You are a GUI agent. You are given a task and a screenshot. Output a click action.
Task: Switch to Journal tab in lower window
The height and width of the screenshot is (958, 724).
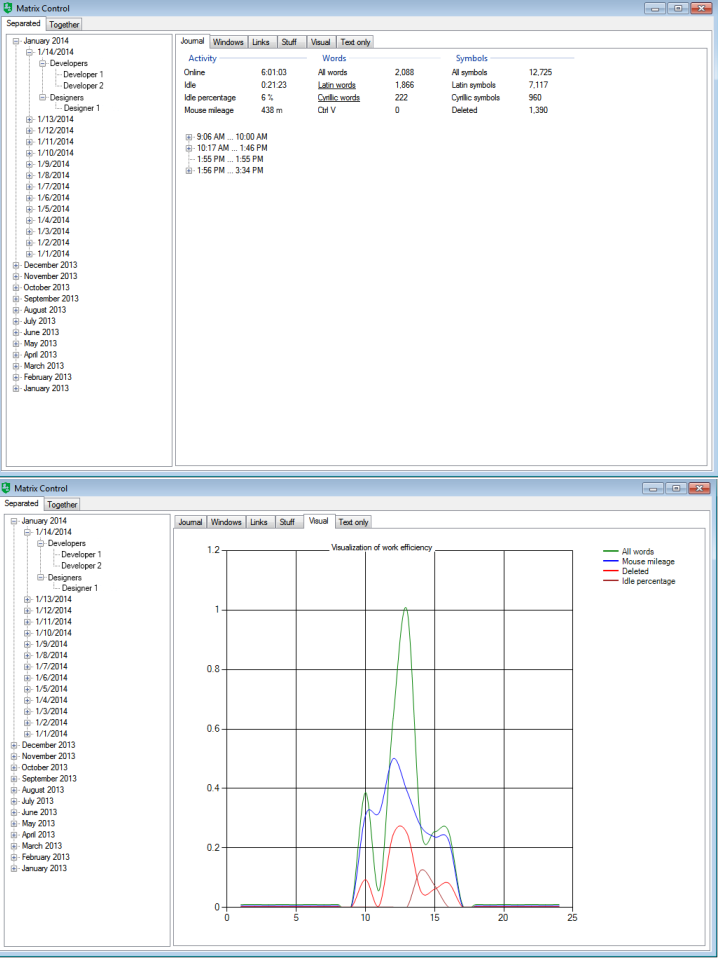(190, 522)
